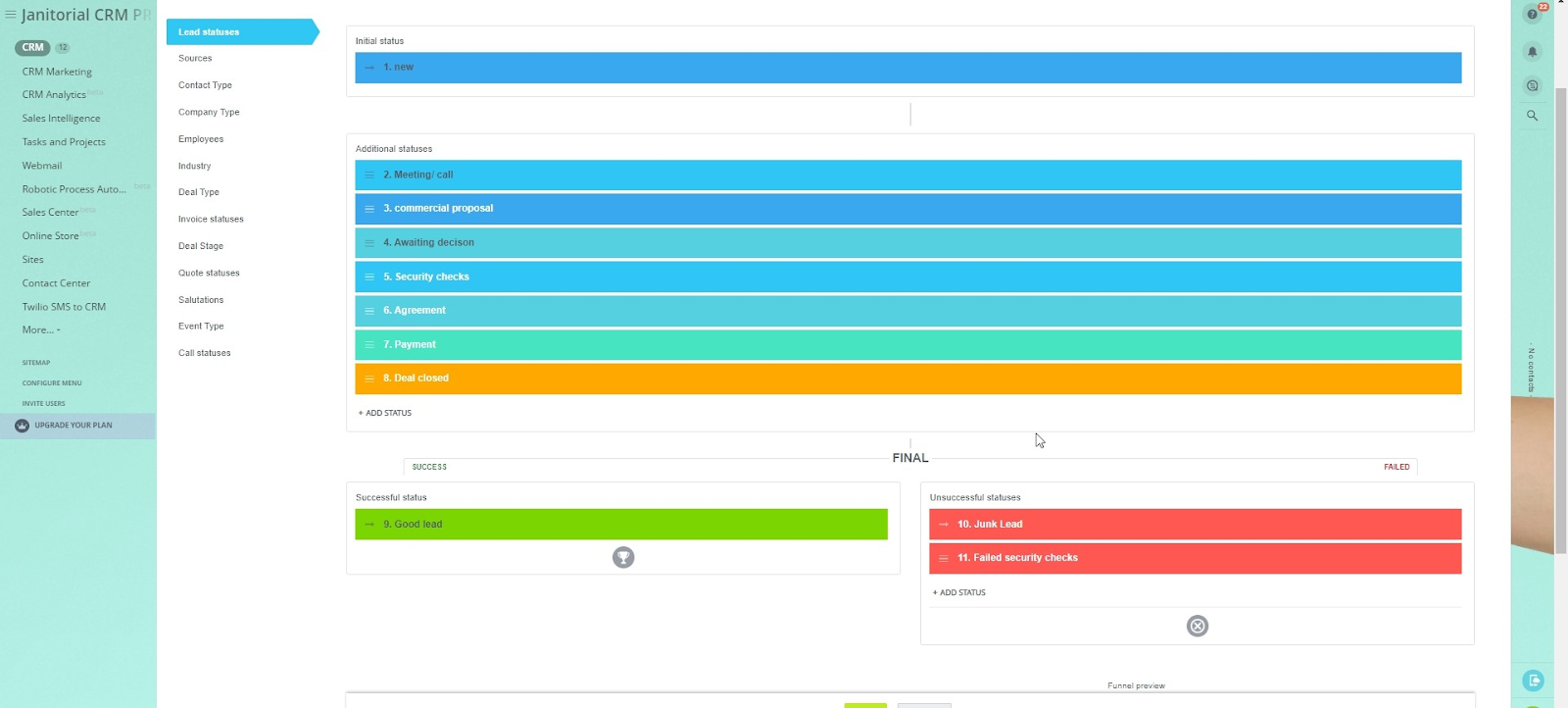Go to the Salutations tab
The height and width of the screenshot is (708, 1568).
coord(201,300)
